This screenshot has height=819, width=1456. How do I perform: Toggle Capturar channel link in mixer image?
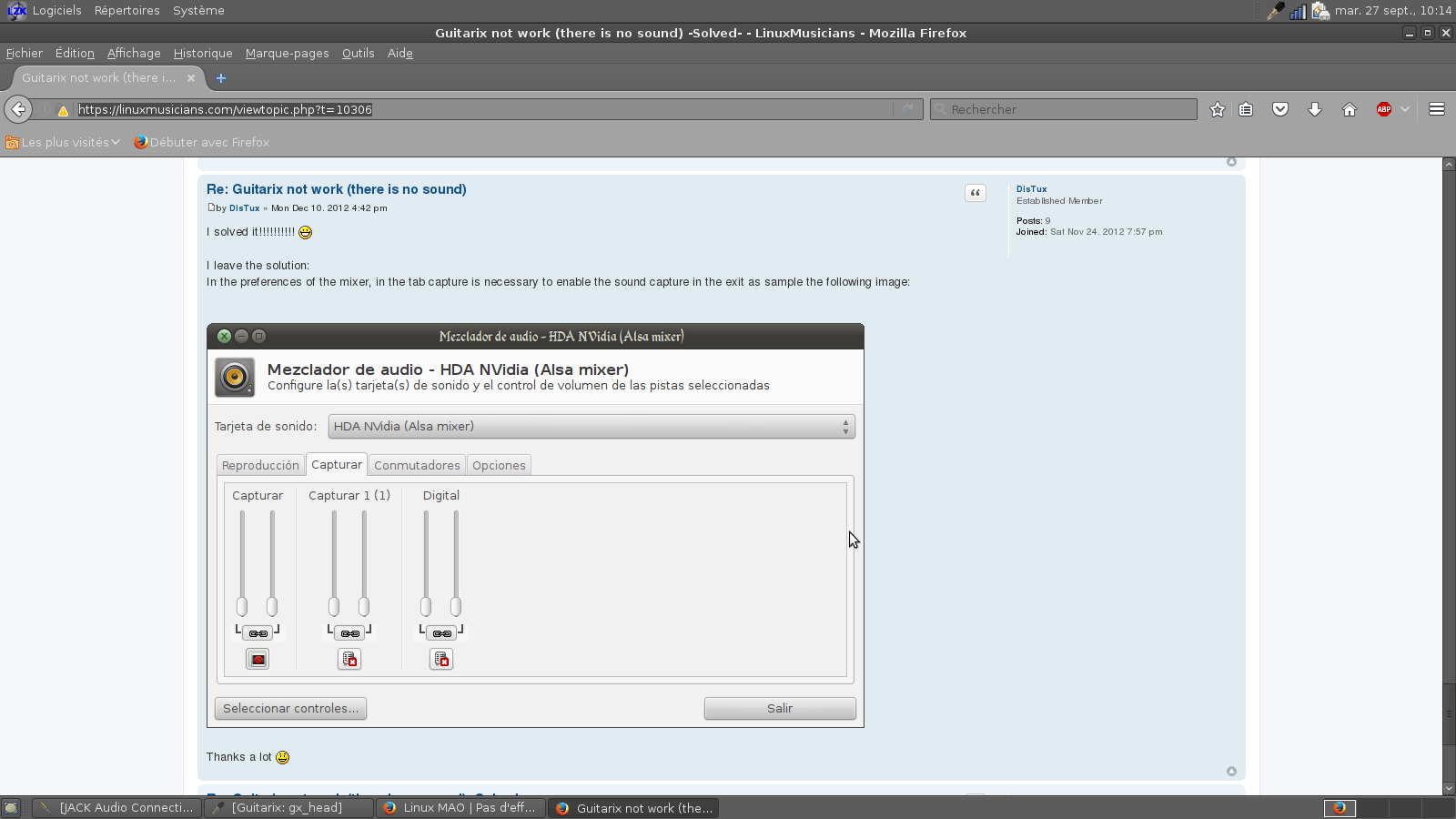pos(258,632)
